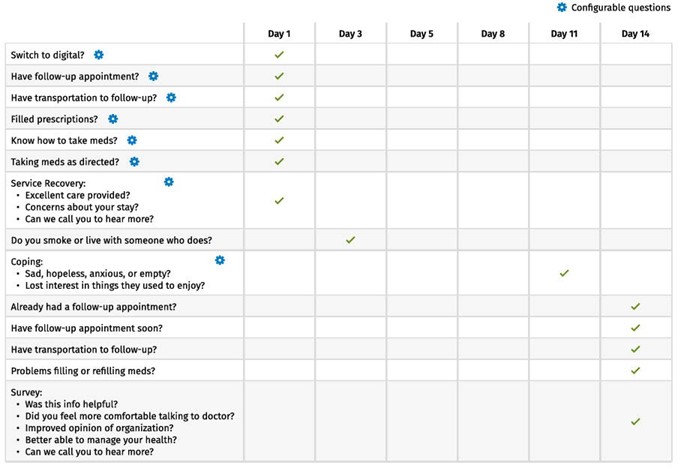Click Configurable questions label
Image resolution: width=678 pixels, height=468 pixels.
(621, 8)
